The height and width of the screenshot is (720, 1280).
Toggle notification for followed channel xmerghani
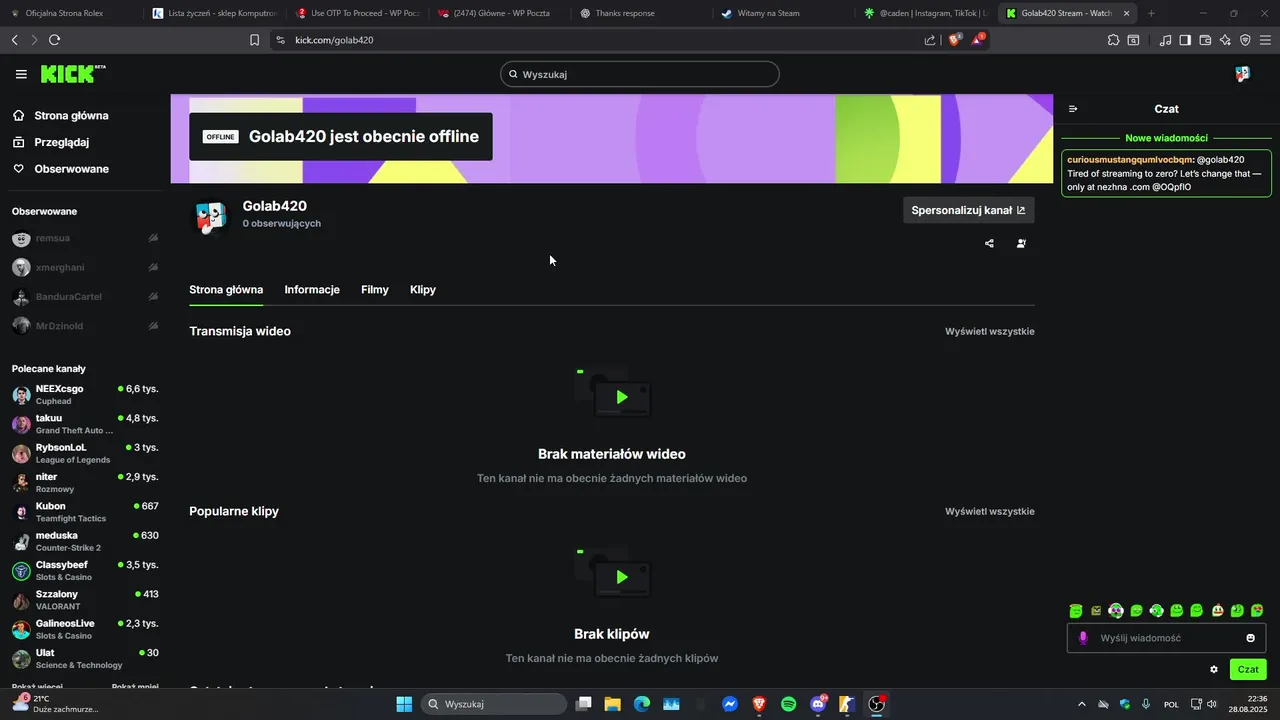[x=153, y=267]
